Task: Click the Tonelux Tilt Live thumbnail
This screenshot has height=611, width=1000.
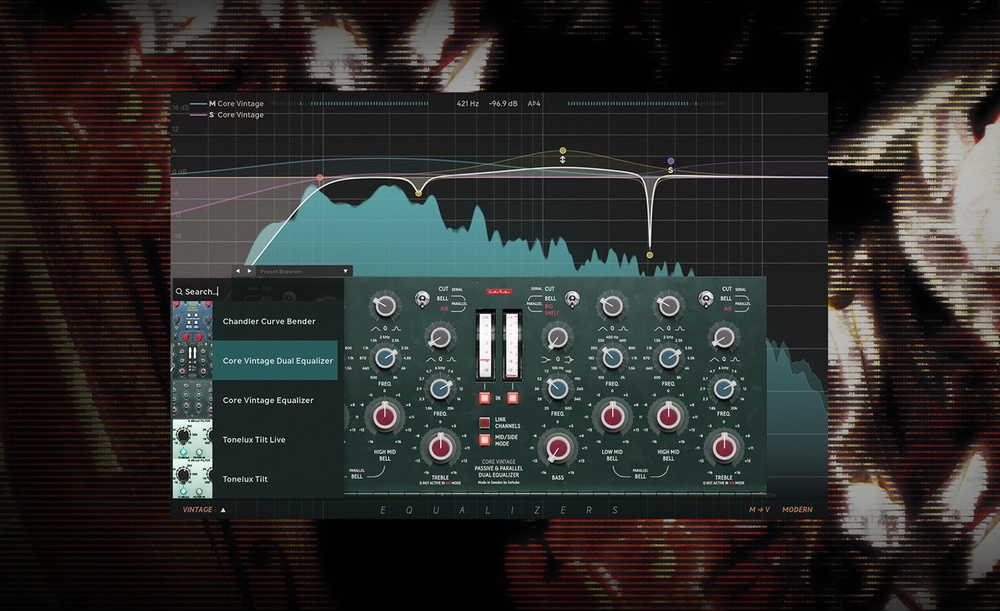Action: pyautogui.click(x=193, y=439)
